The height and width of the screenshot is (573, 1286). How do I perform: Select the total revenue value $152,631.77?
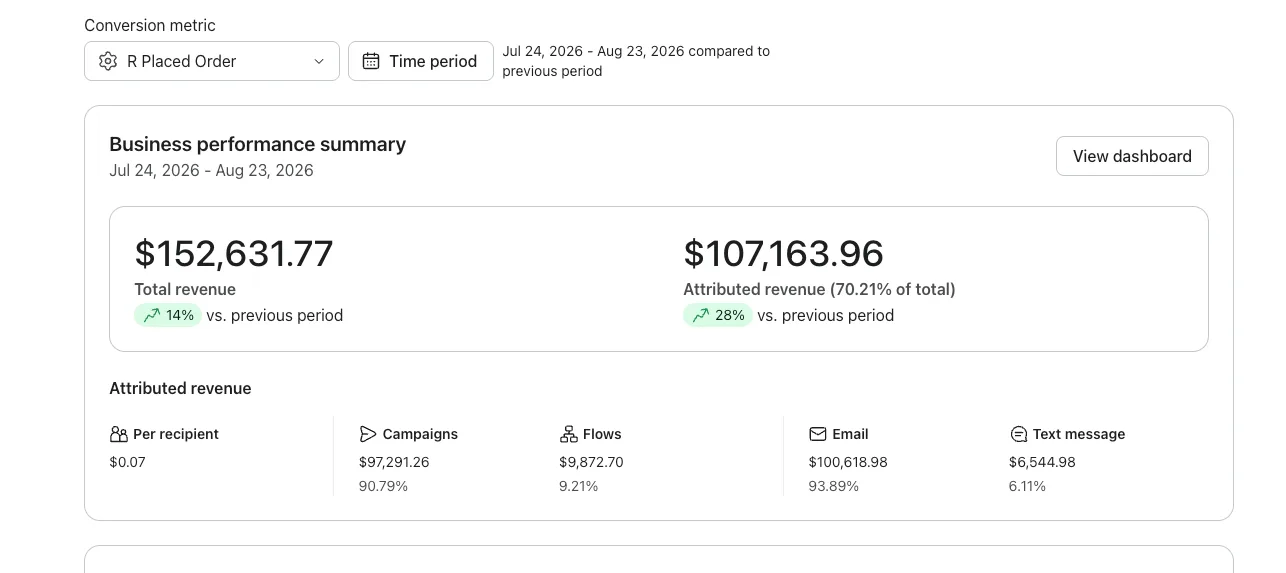coord(234,254)
